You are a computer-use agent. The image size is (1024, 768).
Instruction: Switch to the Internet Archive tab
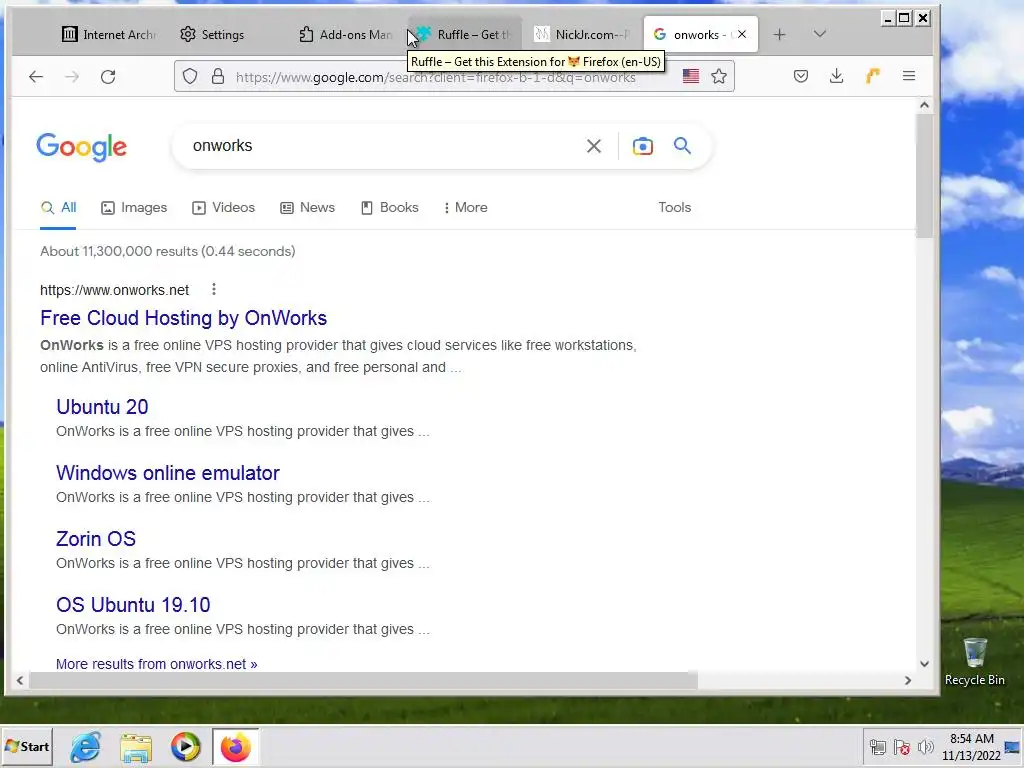pyautogui.click(x=108, y=35)
